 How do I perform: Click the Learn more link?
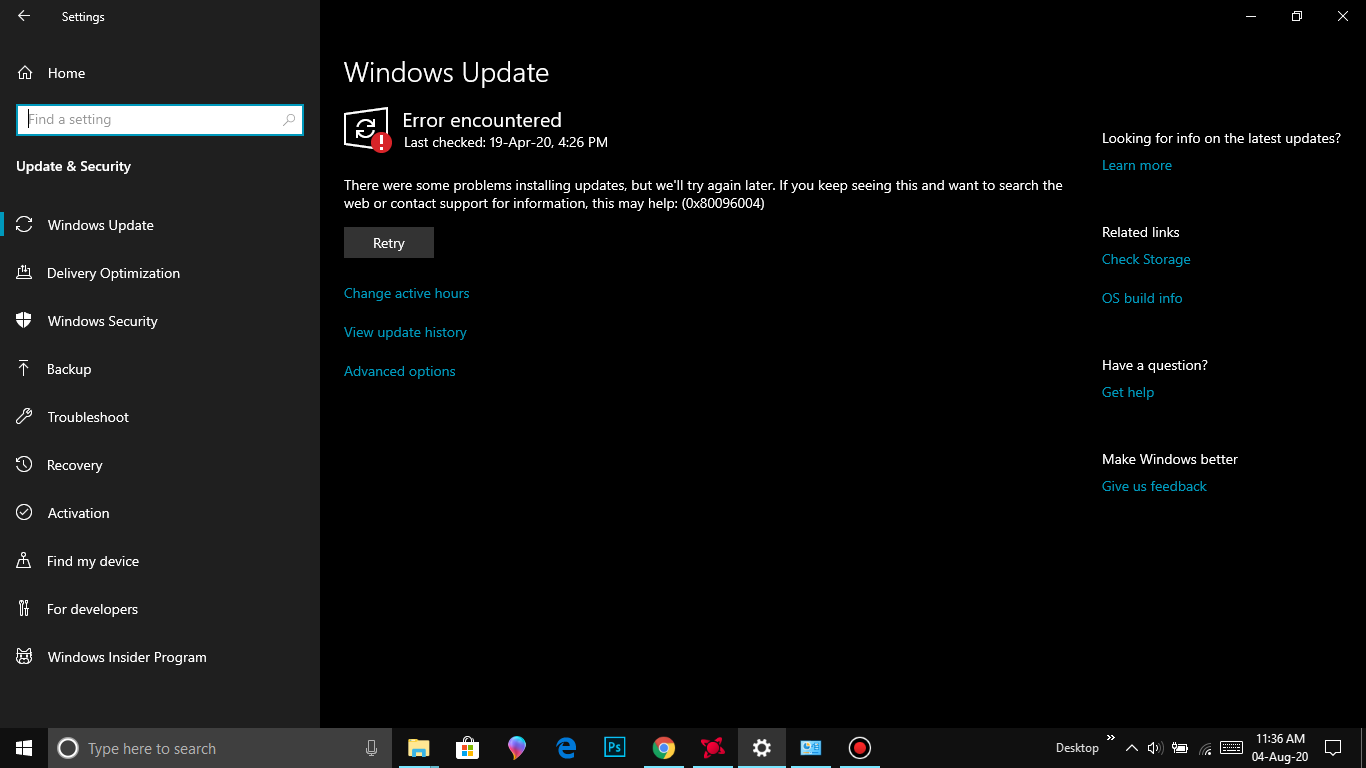pos(1137,165)
